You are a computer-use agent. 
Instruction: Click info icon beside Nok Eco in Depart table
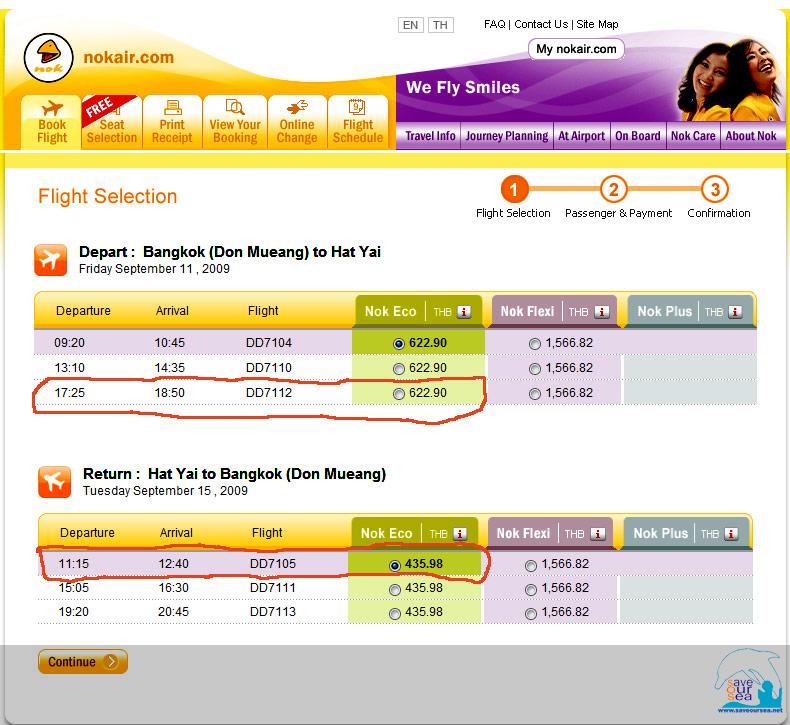pos(464,312)
